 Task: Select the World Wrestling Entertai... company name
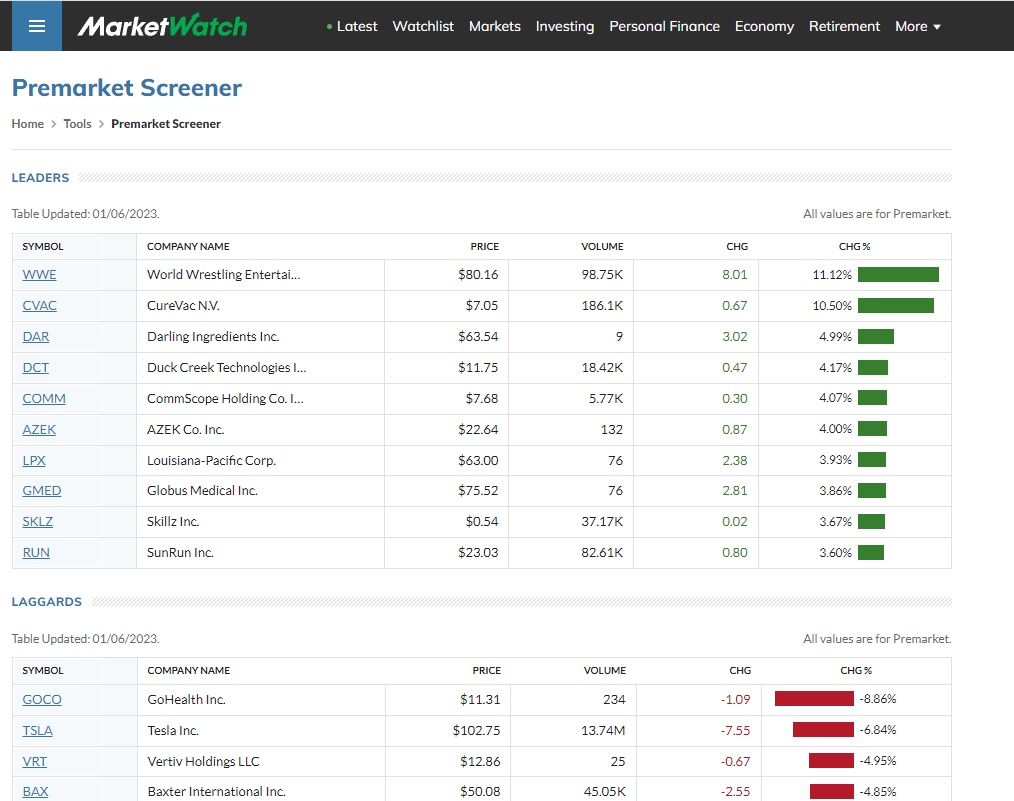[x=224, y=275]
